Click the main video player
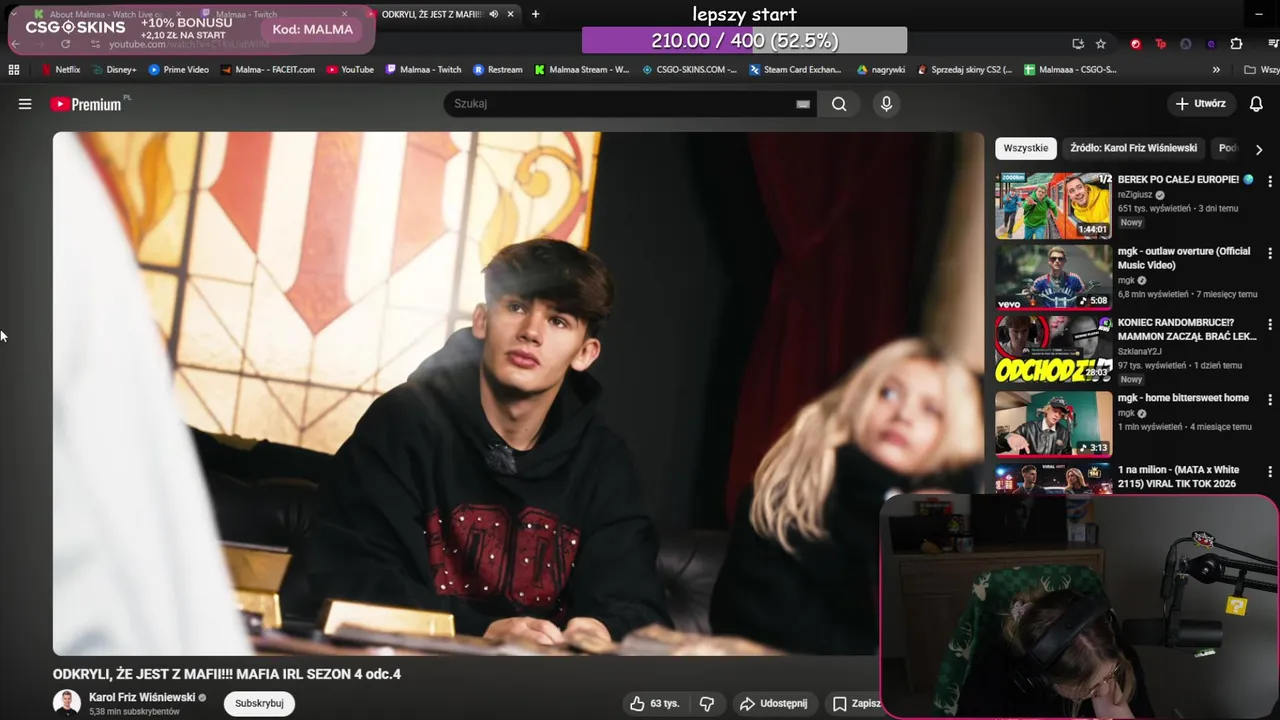 (x=518, y=393)
